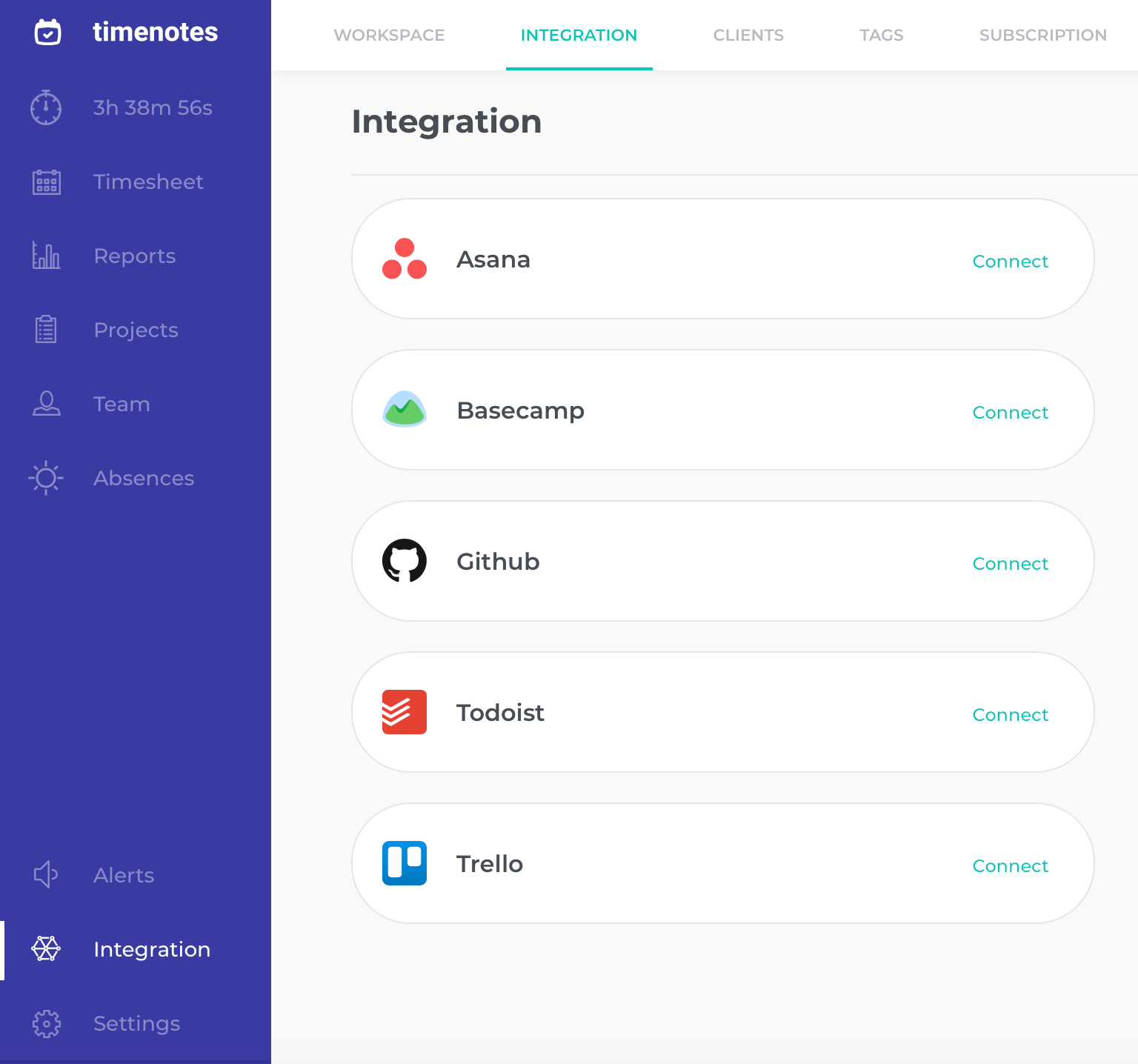Click the Absences sun icon
Image resolution: width=1138 pixels, height=1064 pixels.
click(x=46, y=478)
